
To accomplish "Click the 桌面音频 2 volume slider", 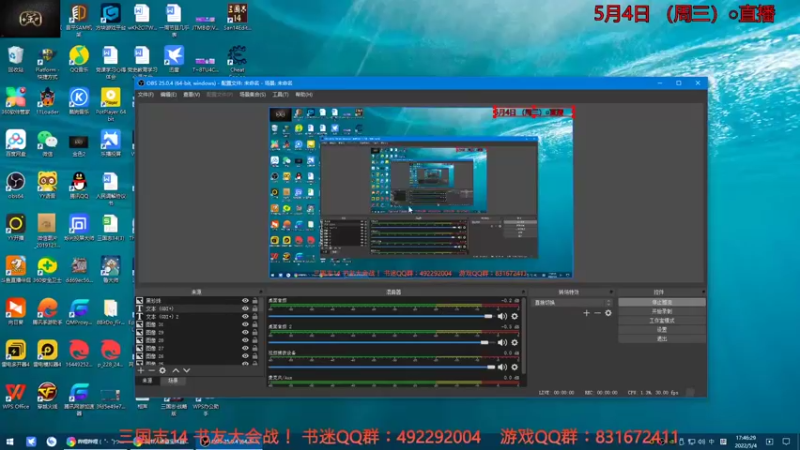I will 381,342.
